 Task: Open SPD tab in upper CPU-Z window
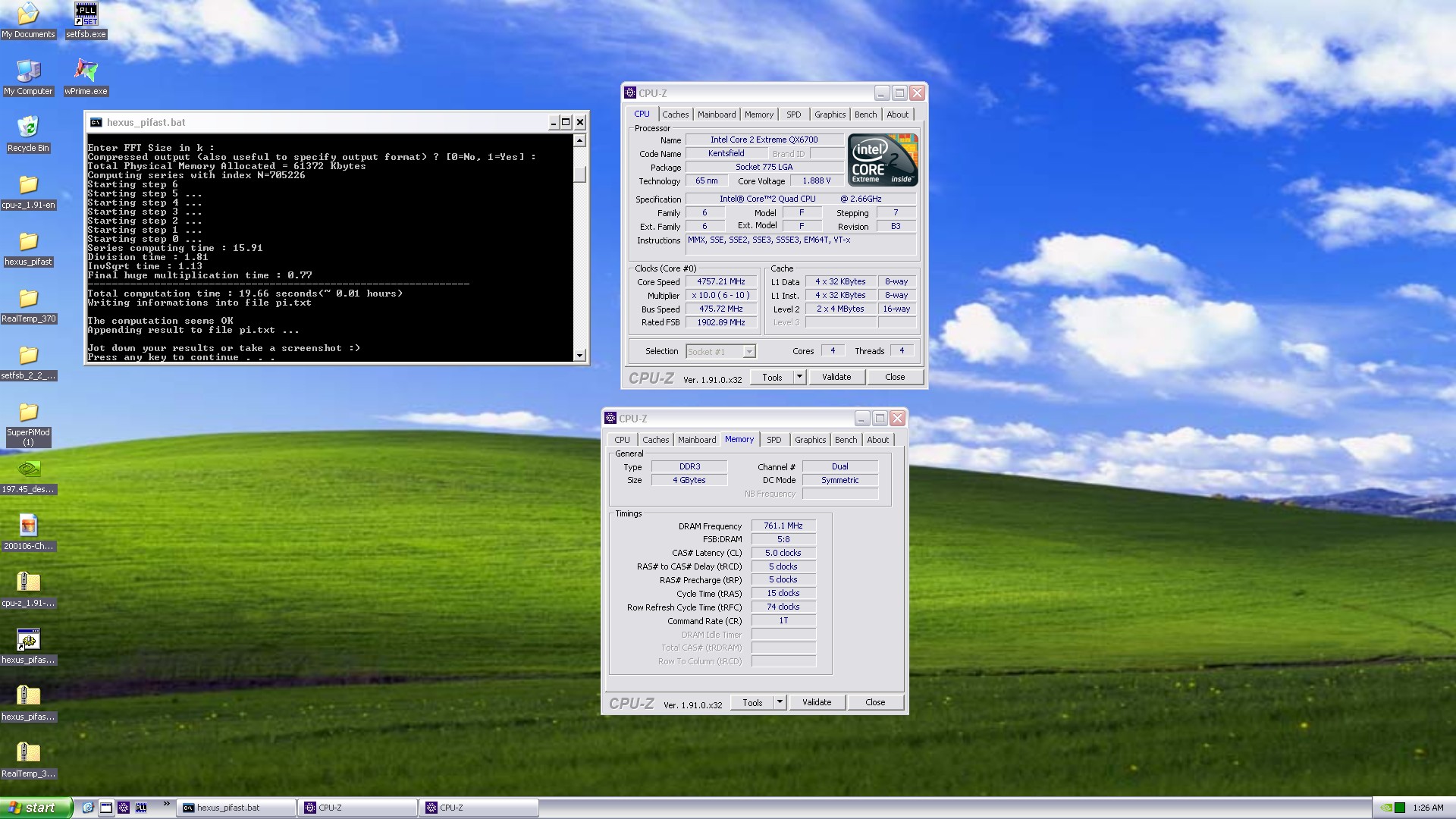[x=793, y=115]
